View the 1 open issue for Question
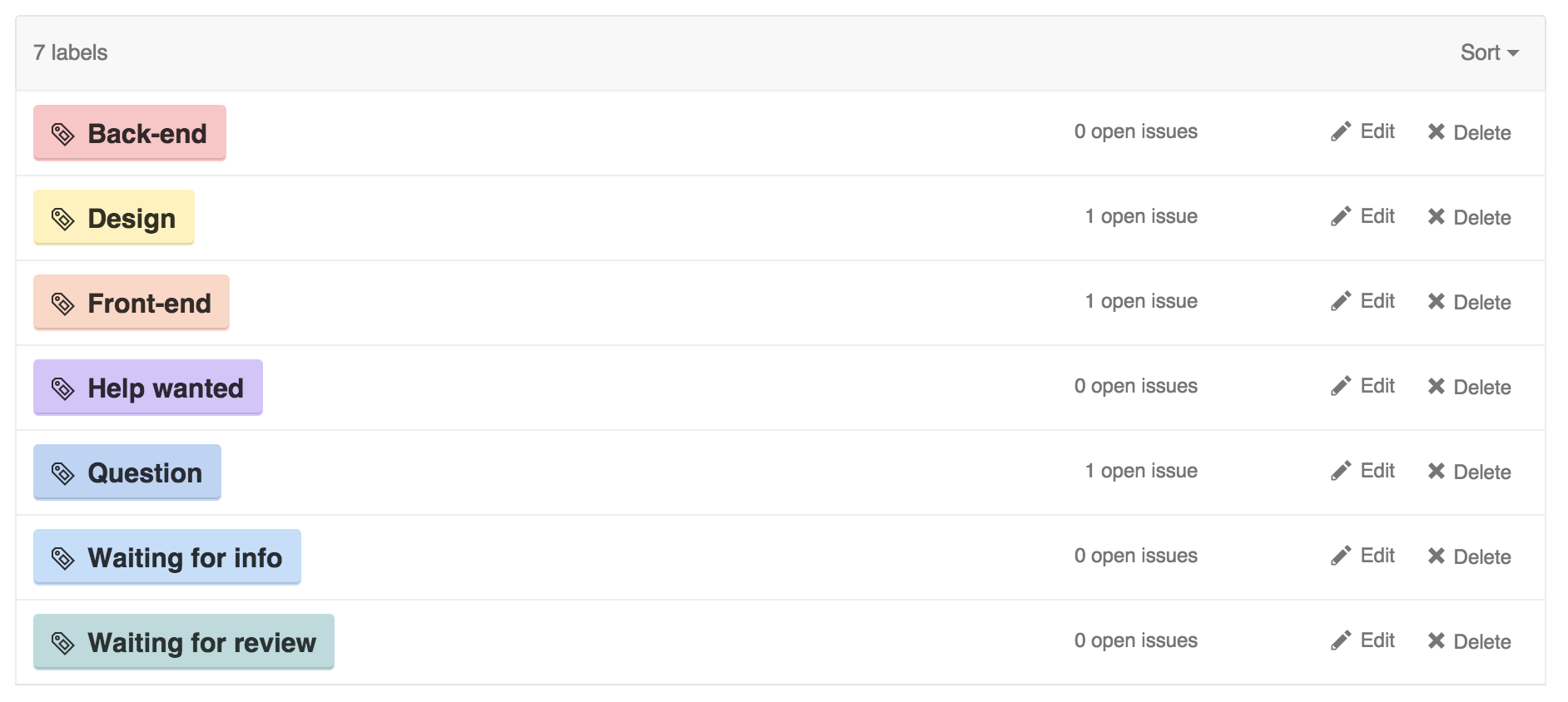Image resolution: width=1568 pixels, height=702 pixels. pos(1140,472)
